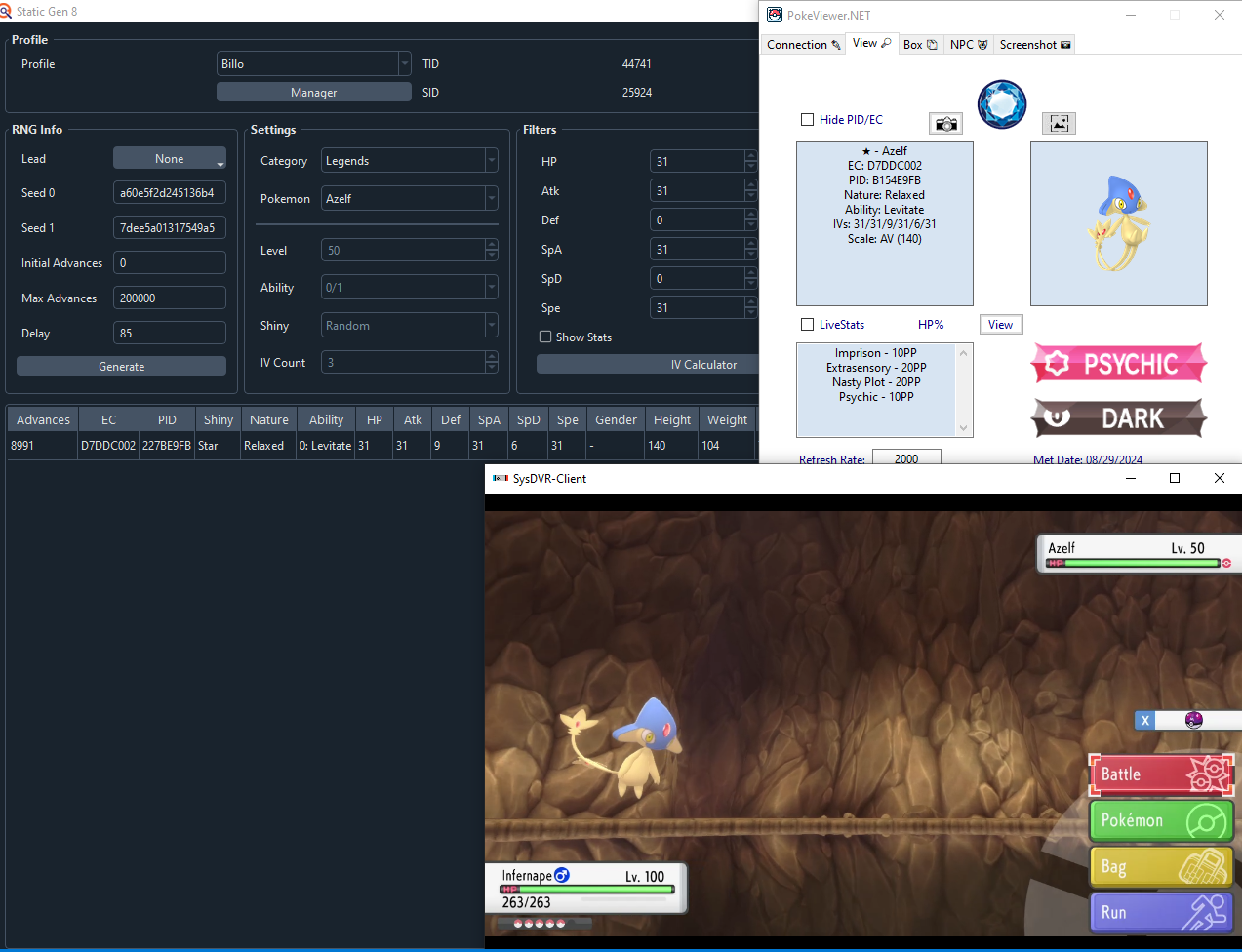This screenshot has height=952, width=1242.
Task: Click the Azelf sprite thumbnail in PokeViewer
Action: [1119, 223]
